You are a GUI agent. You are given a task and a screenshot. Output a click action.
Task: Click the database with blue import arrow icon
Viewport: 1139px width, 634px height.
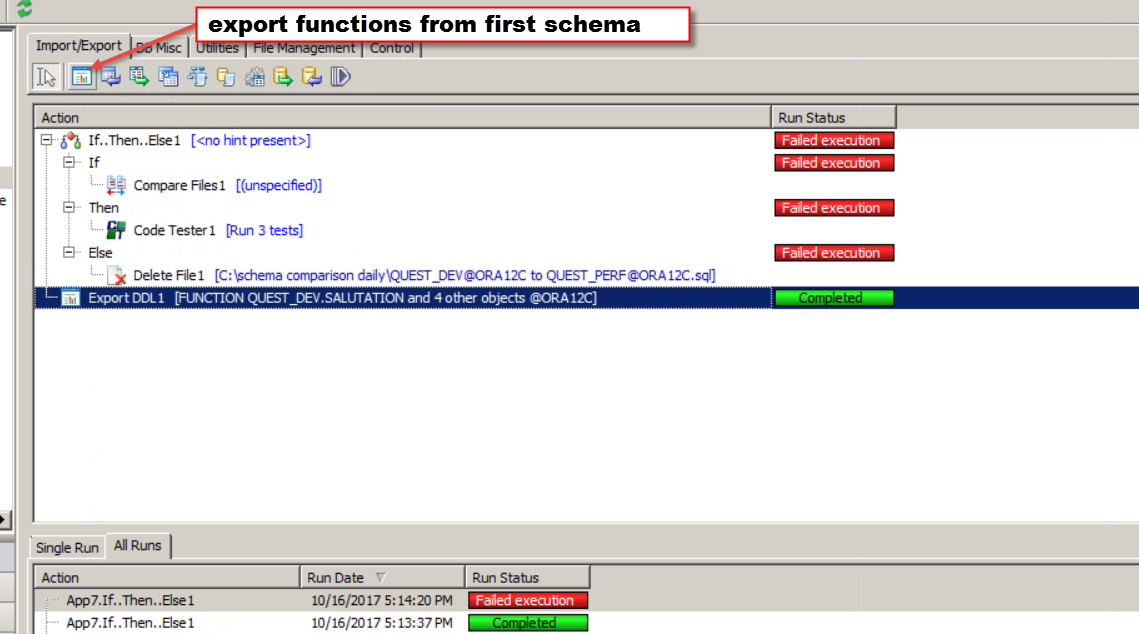312,76
